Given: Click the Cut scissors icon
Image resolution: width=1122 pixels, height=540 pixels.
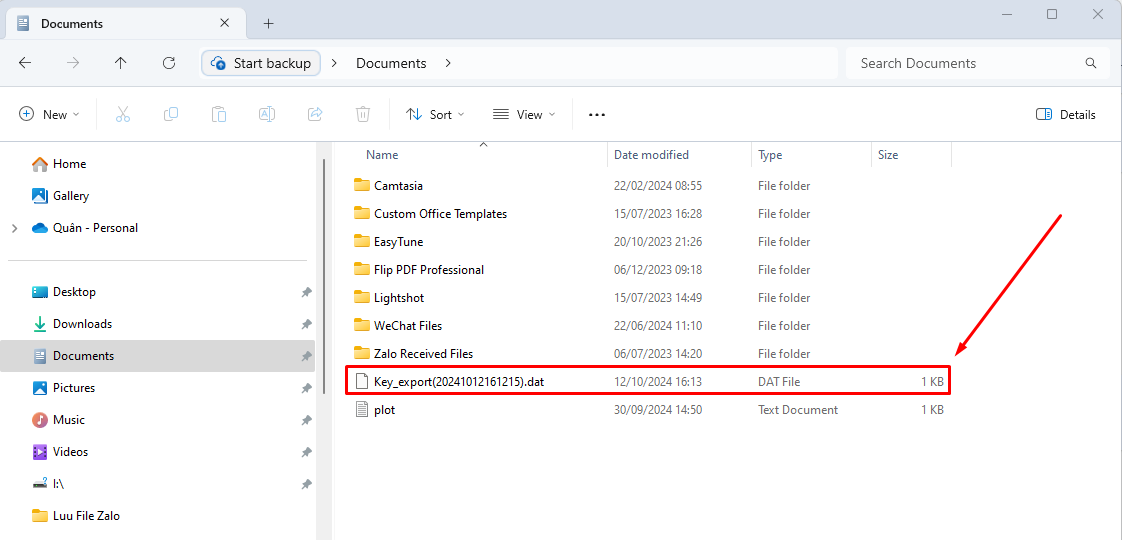Looking at the screenshot, I should click(x=123, y=114).
